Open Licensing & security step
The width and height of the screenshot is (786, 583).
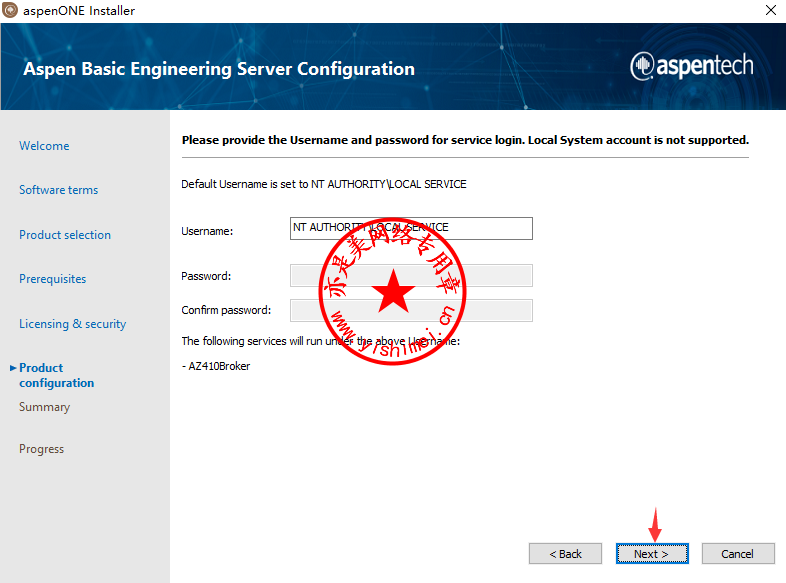pyautogui.click(x=73, y=324)
